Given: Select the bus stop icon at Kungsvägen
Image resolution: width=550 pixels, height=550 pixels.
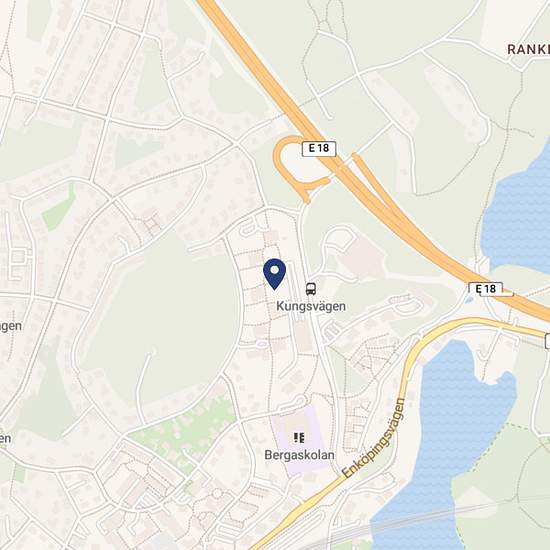Looking at the screenshot, I should point(310,289).
